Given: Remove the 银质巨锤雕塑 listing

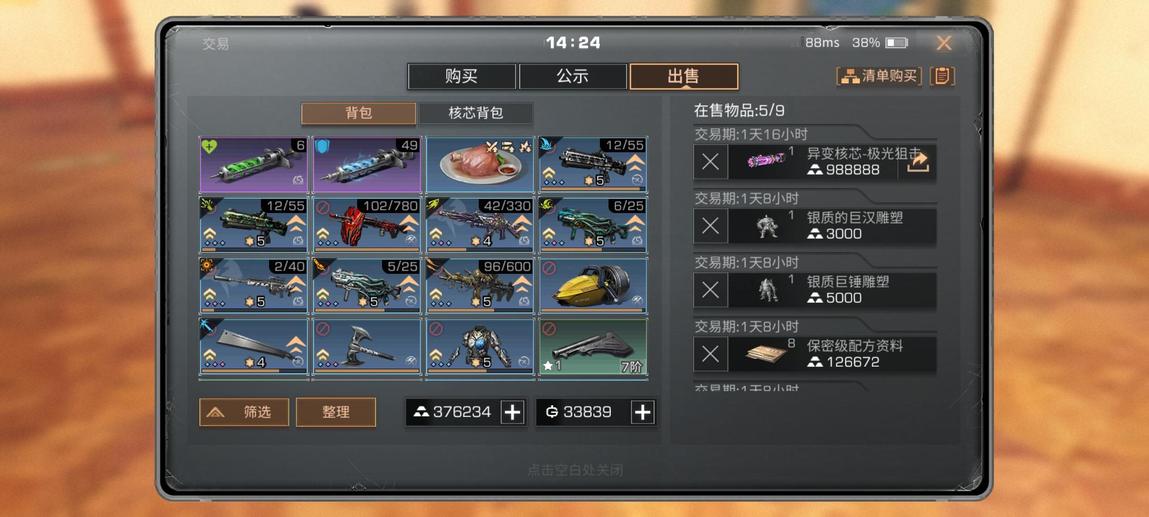Looking at the screenshot, I should tap(710, 290).
